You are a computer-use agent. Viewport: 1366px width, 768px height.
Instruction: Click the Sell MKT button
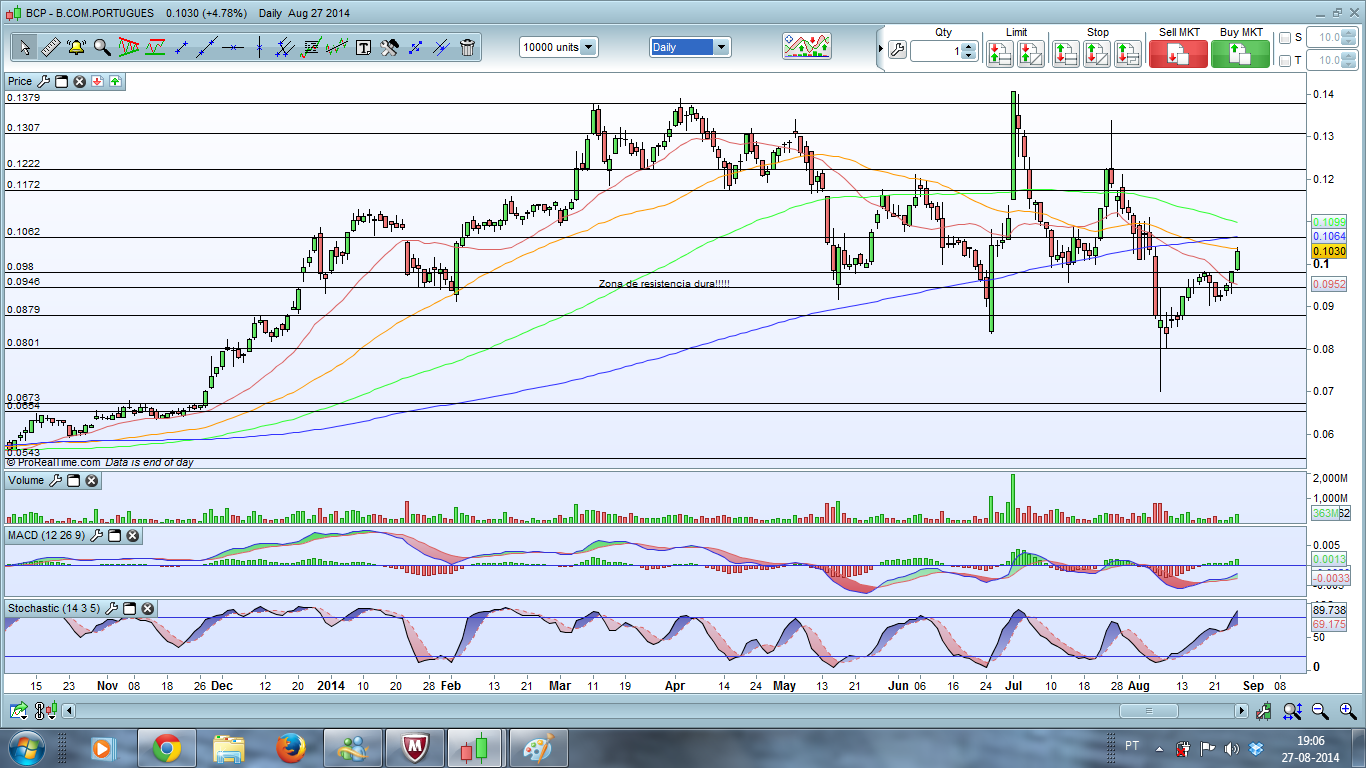pyautogui.click(x=1178, y=54)
